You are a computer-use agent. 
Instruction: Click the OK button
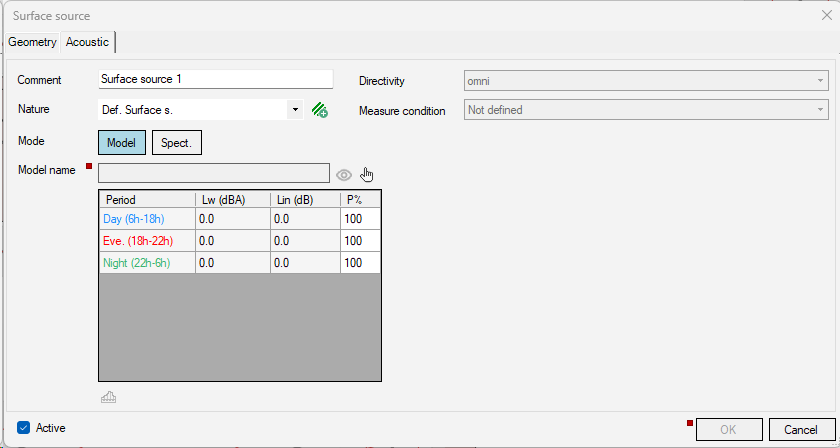click(729, 429)
